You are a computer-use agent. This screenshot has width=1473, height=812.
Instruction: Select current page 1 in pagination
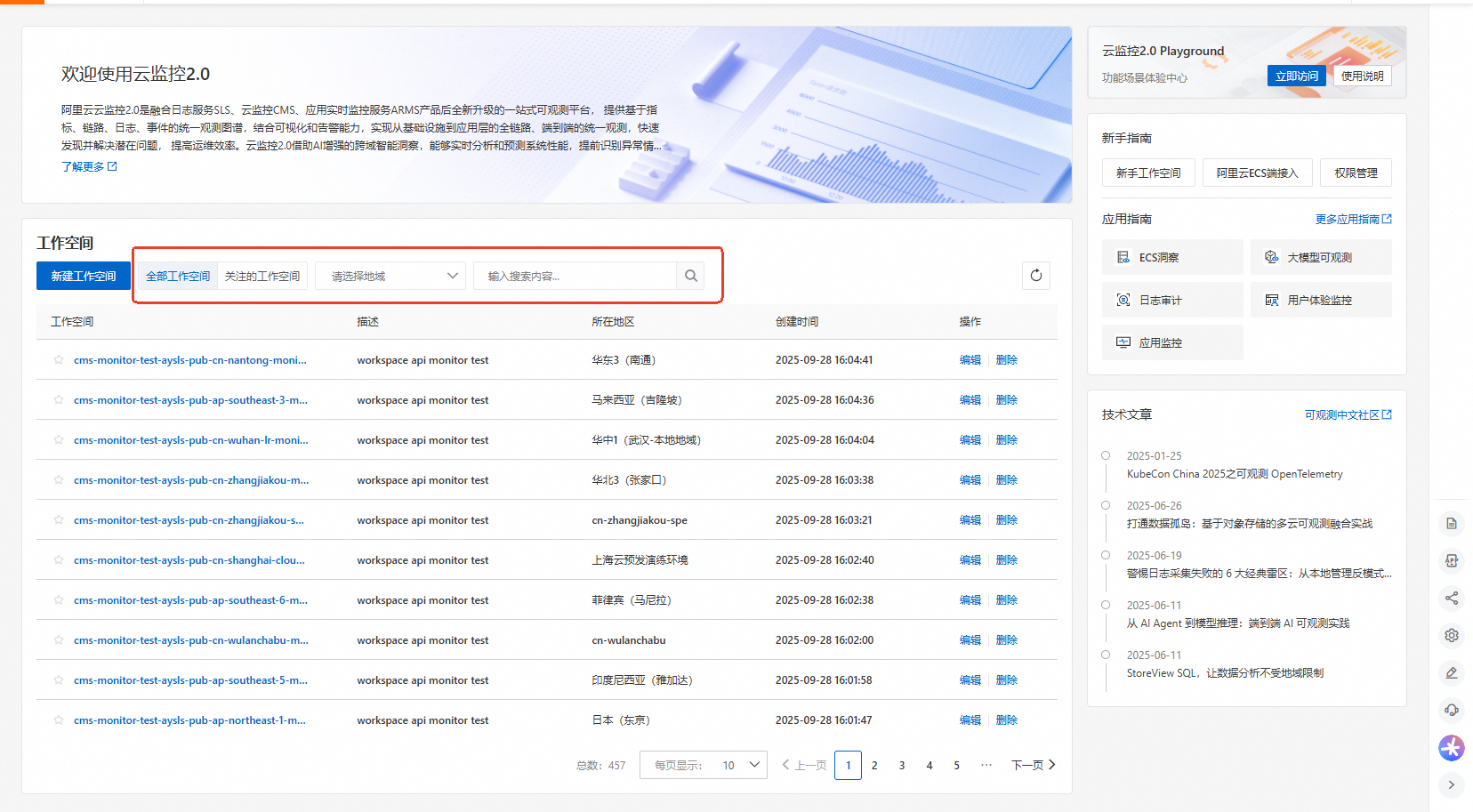pos(848,765)
